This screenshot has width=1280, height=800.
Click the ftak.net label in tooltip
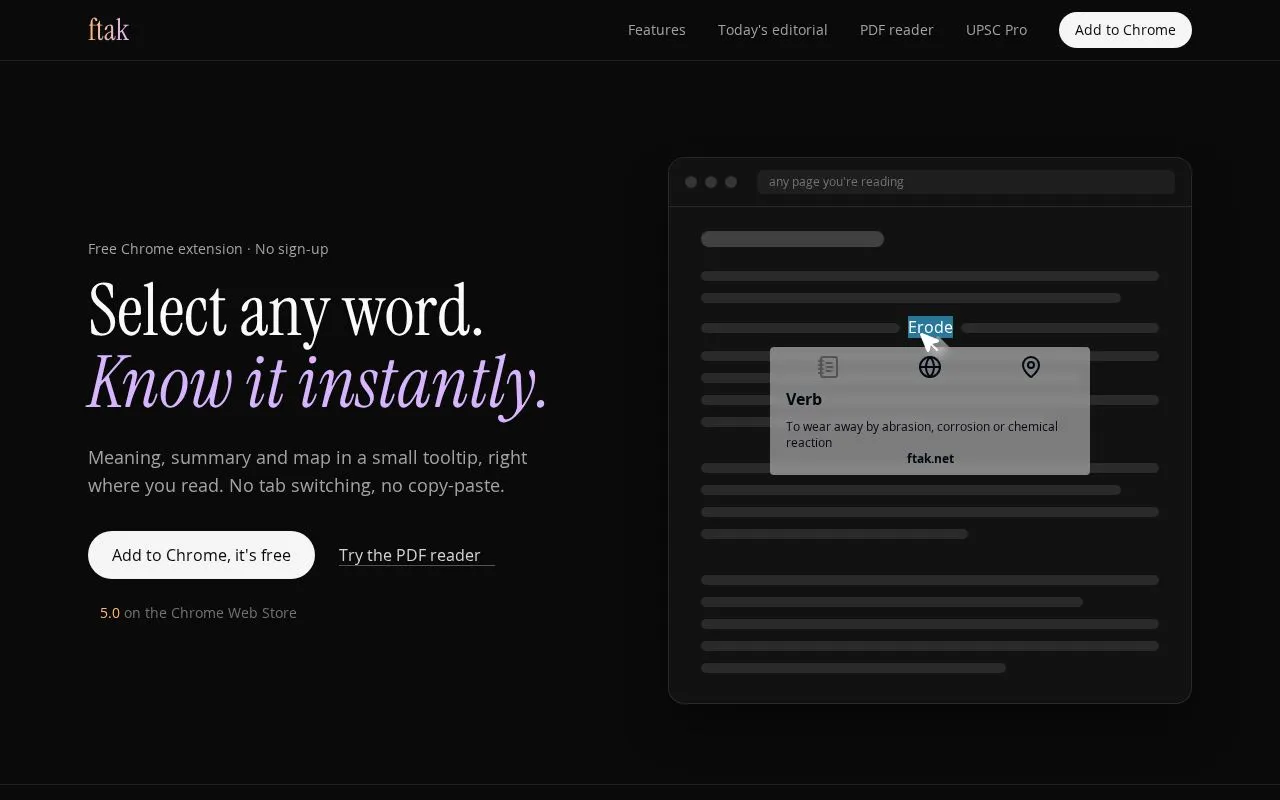930,458
